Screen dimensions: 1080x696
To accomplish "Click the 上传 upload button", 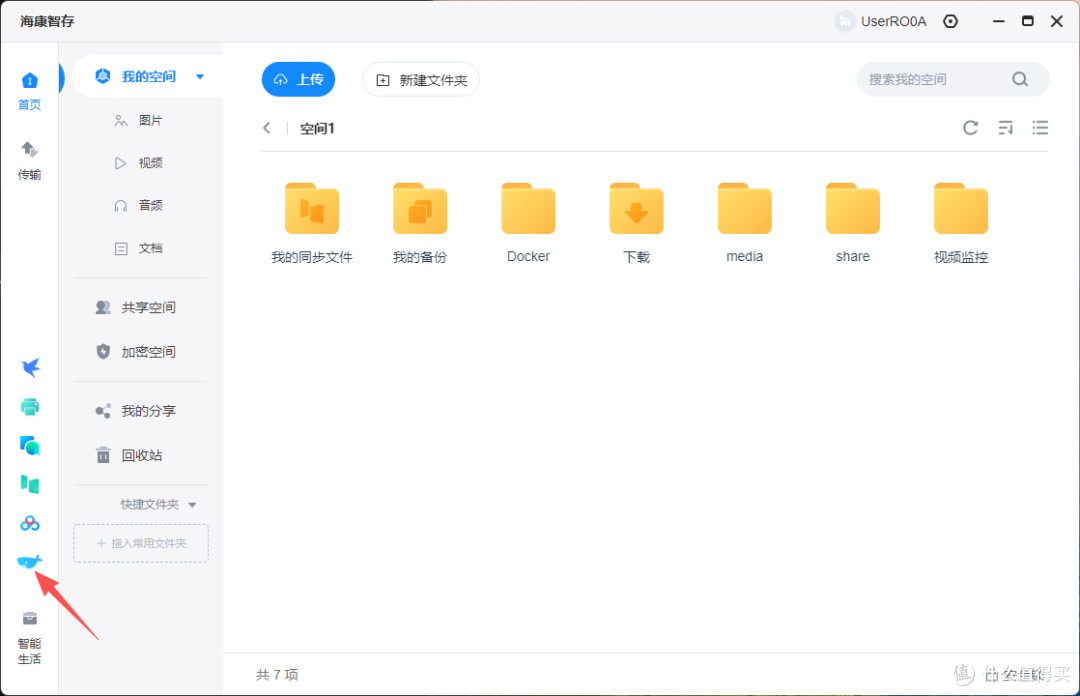I will coord(298,80).
